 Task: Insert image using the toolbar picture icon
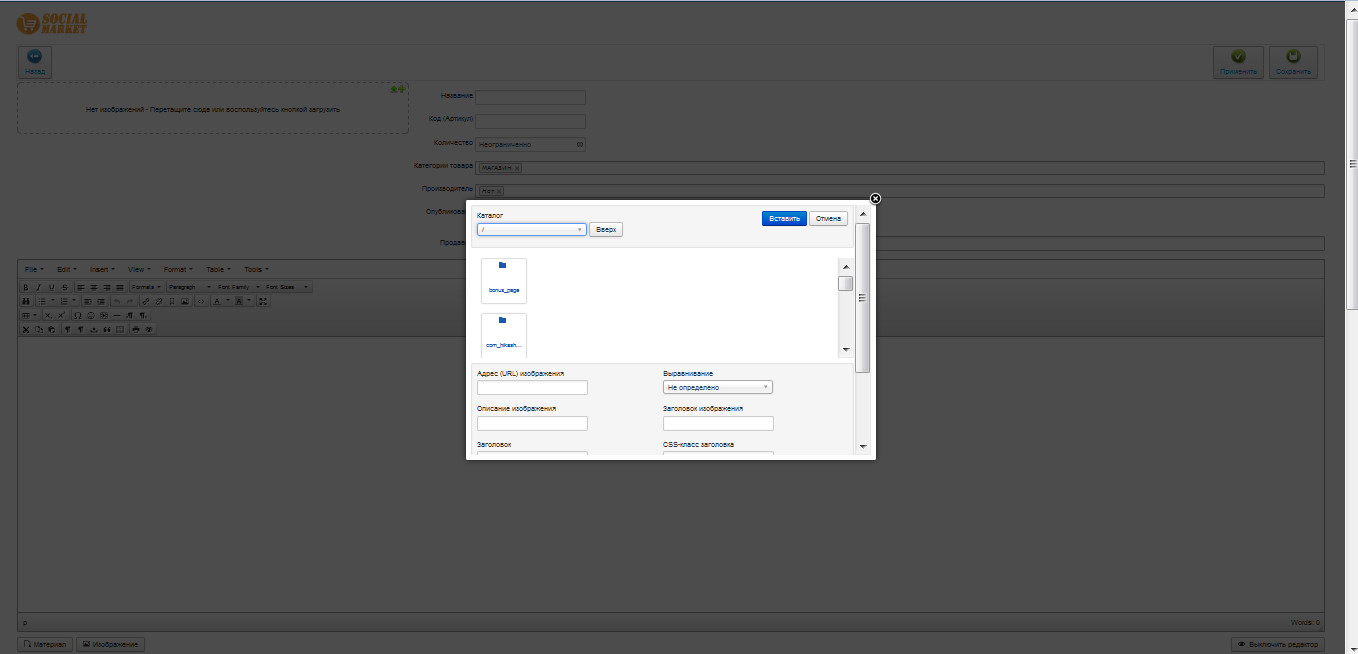[x=185, y=301]
